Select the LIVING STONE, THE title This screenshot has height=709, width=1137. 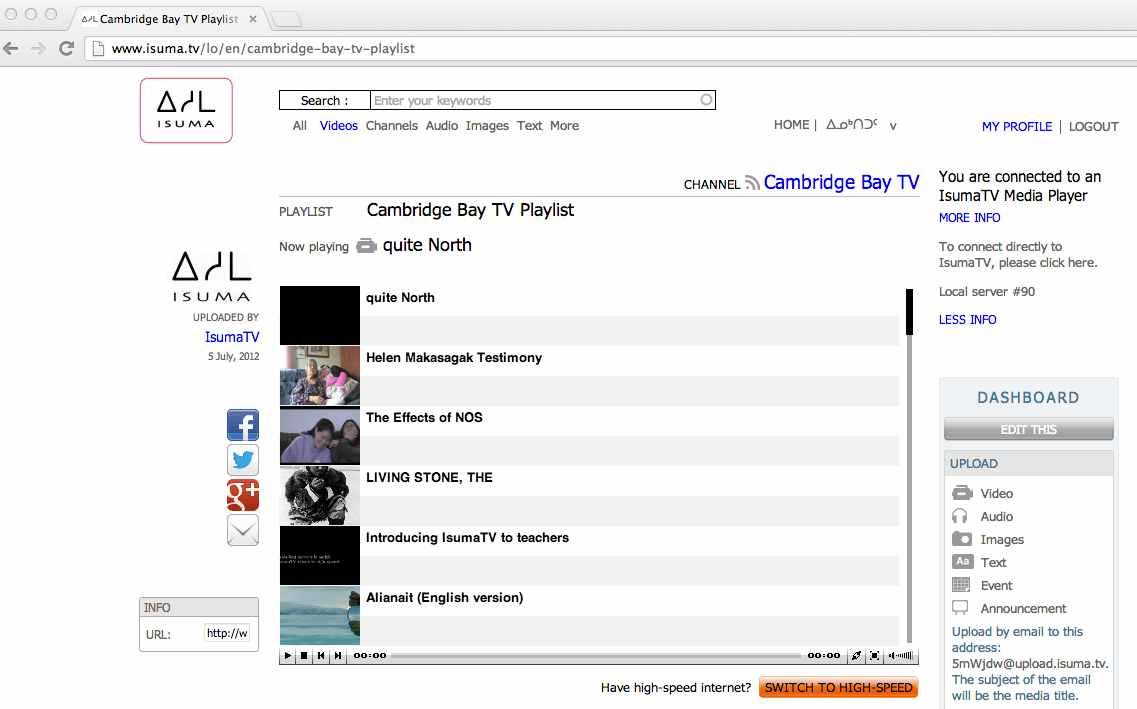pyautogui.click(x=429, y=477)
